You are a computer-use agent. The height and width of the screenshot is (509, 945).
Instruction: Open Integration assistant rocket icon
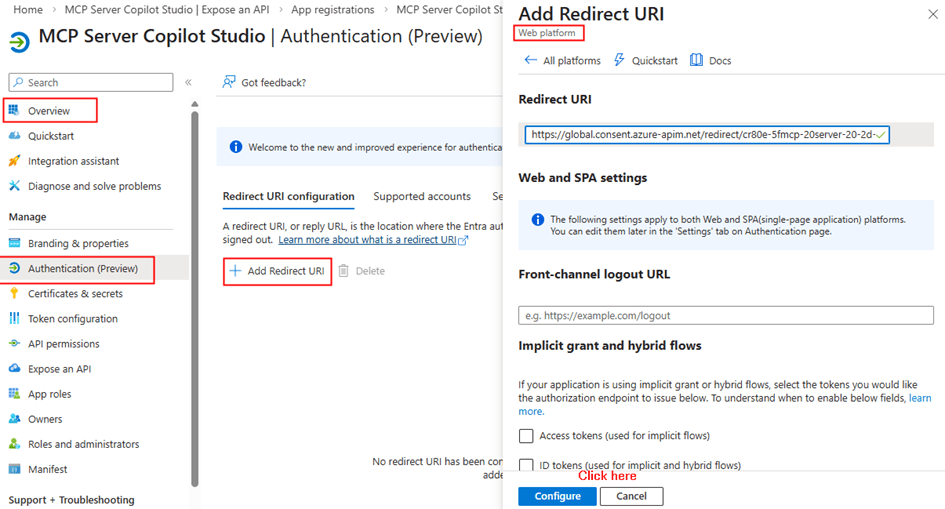click(x=15, y=161)
